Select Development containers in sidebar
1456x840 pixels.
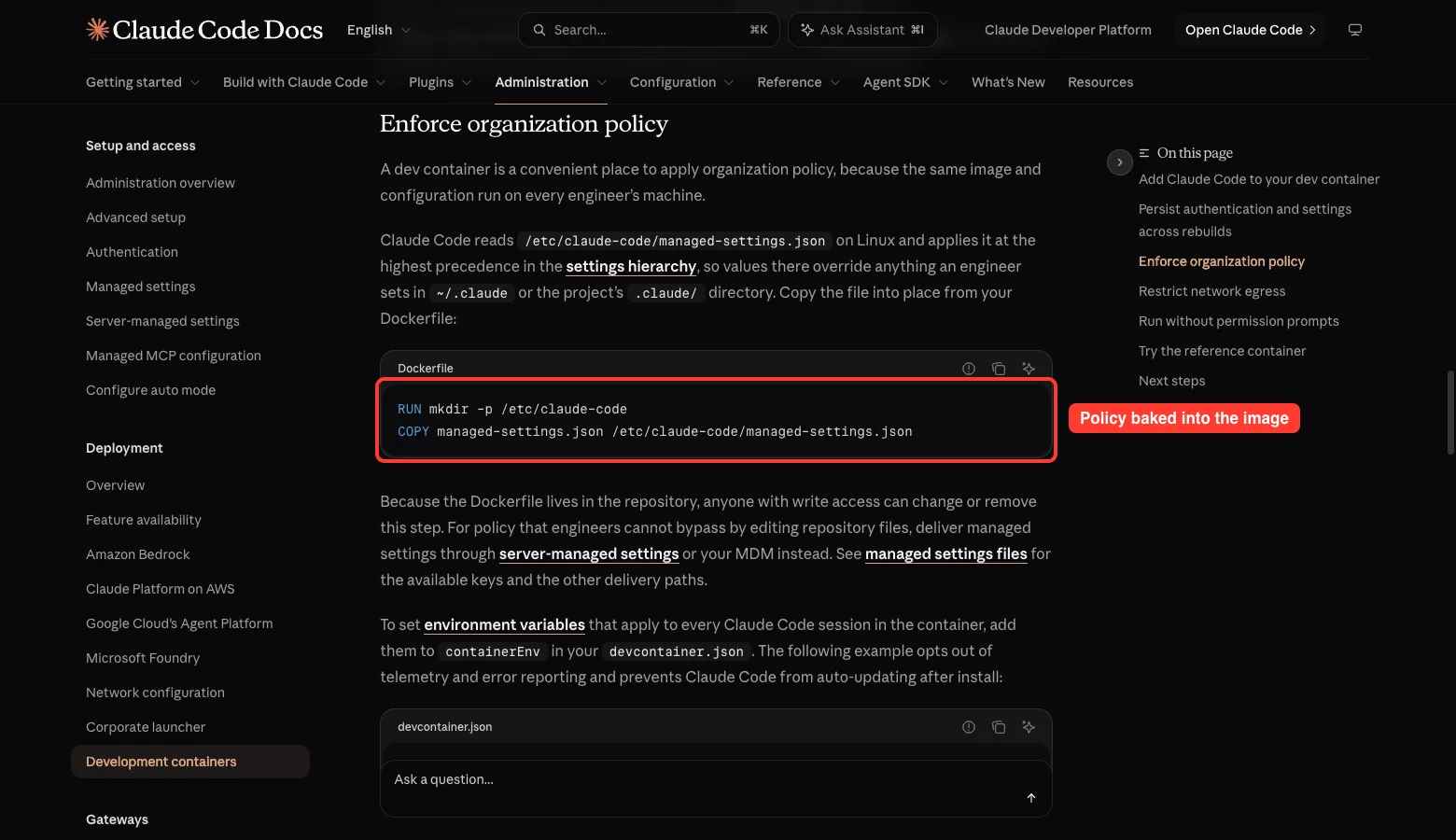(190, 762)
